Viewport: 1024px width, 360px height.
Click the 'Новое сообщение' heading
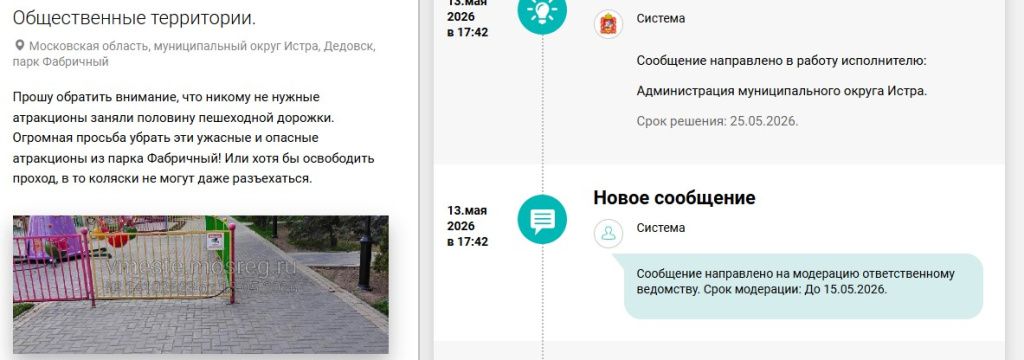(x=674, y=198)
